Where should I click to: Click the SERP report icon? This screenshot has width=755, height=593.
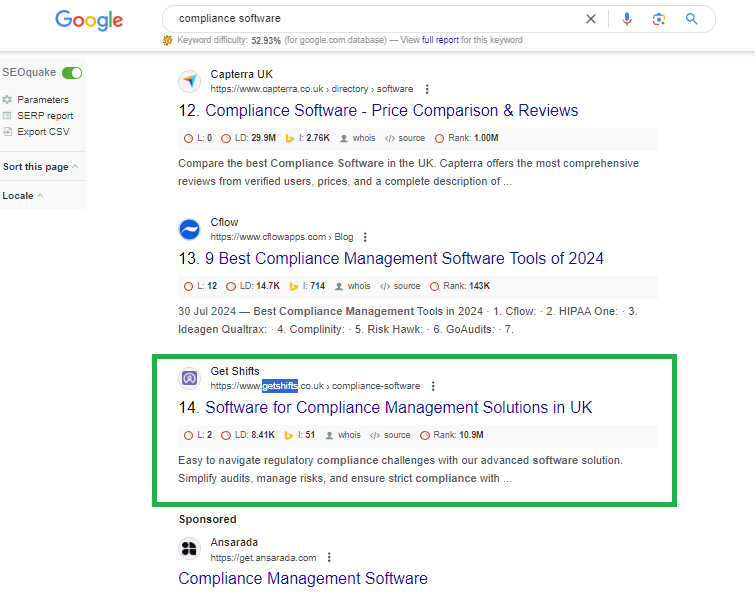7,116
